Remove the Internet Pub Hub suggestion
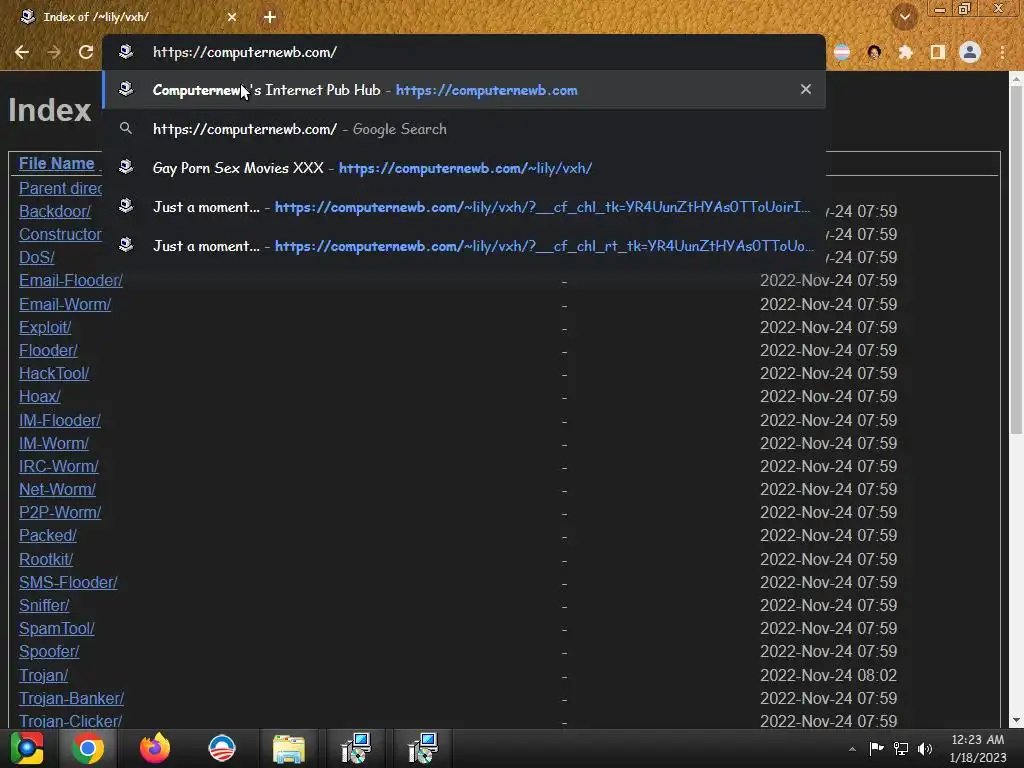Screen dimensions: 1024x768 click(806, 89)
